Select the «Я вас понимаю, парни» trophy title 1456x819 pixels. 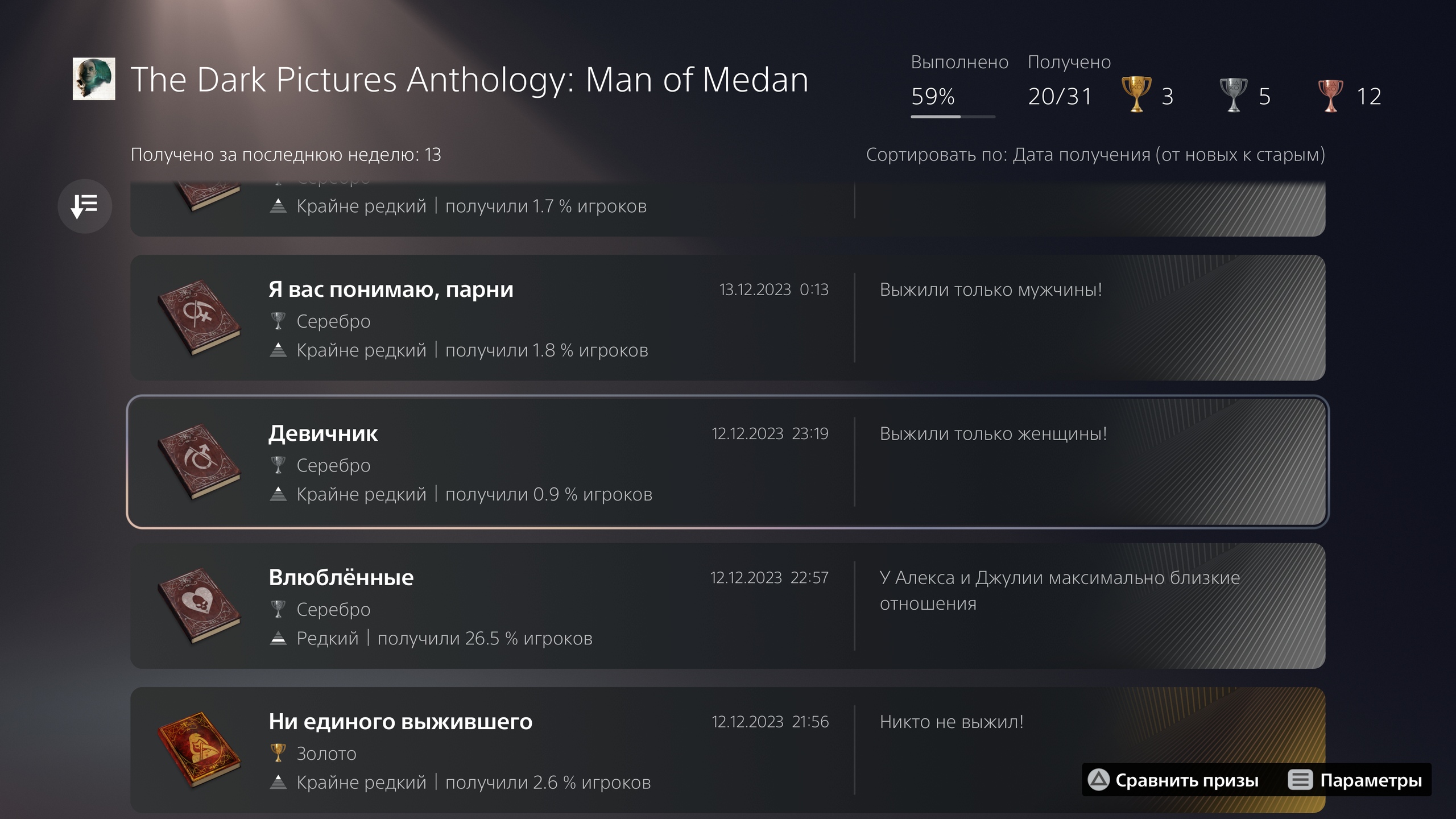391,290
